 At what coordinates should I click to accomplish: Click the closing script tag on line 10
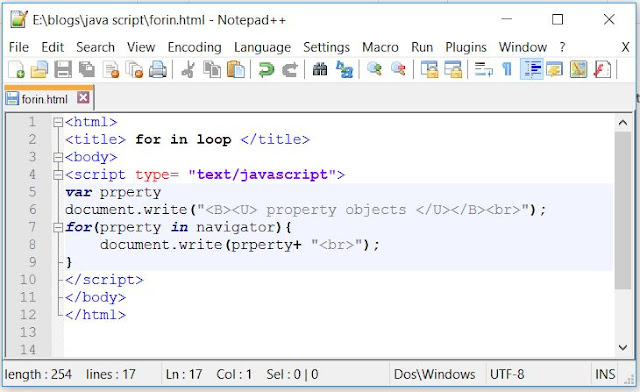click(104, 280)
